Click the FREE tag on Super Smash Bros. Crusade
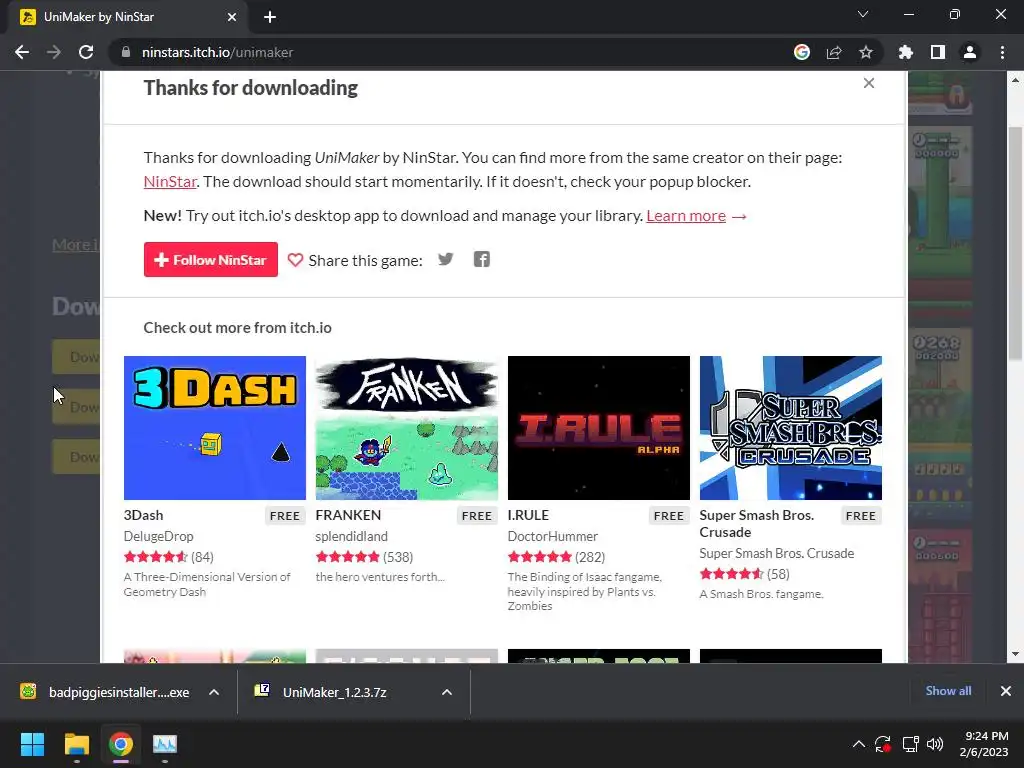The width and height of the screenshot is (1024, 768). pos(861,516)
